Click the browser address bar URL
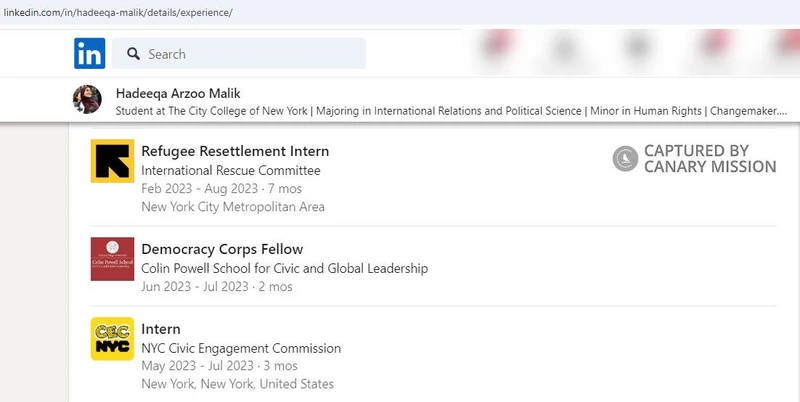This screenshot has width=800, height=402. (118, 13)
